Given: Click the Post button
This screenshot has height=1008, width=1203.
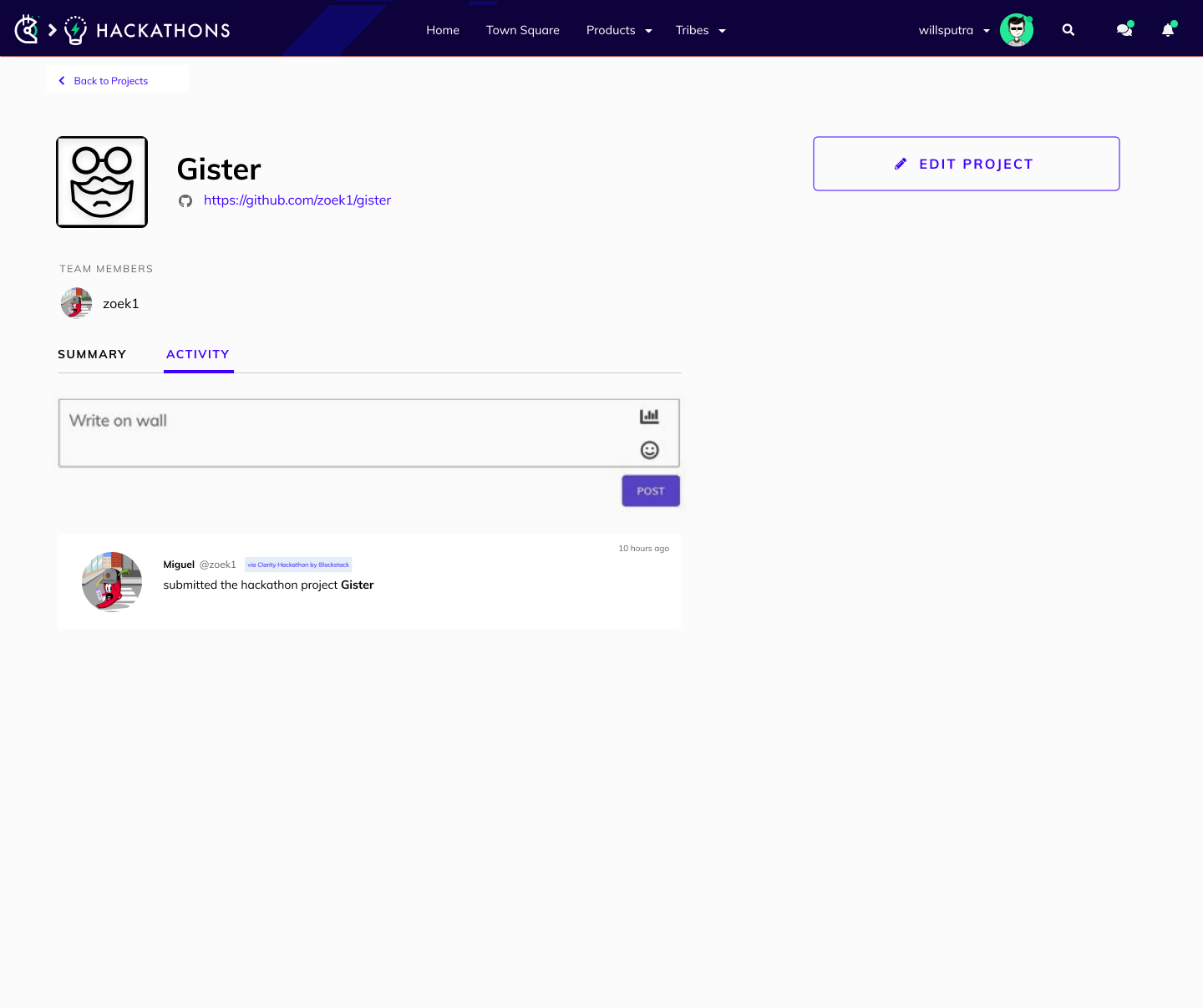Looking at the screenshot, I should (651, 491).
